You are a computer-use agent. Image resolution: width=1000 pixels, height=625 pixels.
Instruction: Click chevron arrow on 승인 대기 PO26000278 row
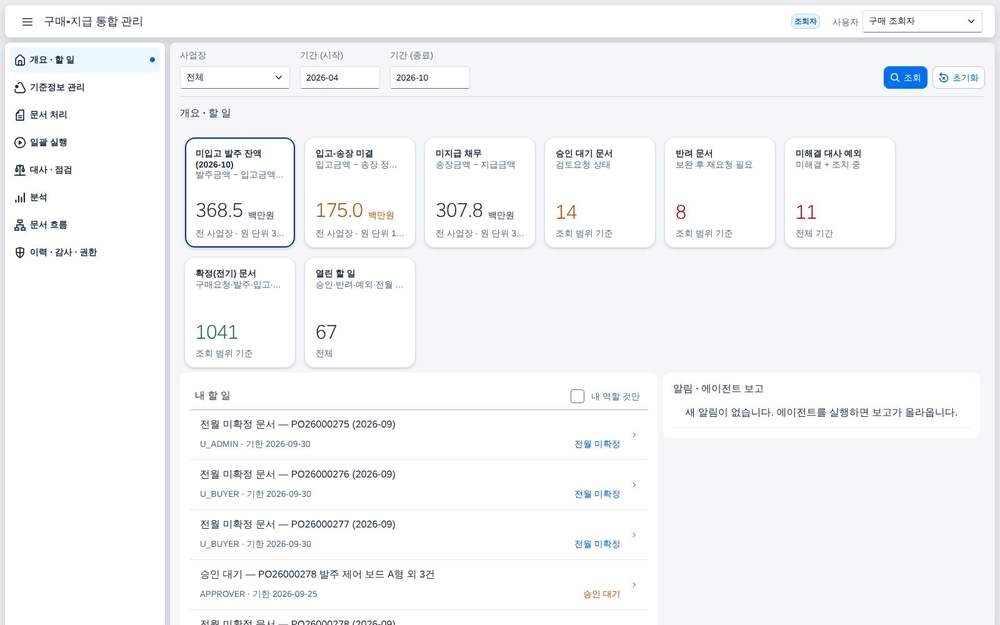click(x=634, y=585)
